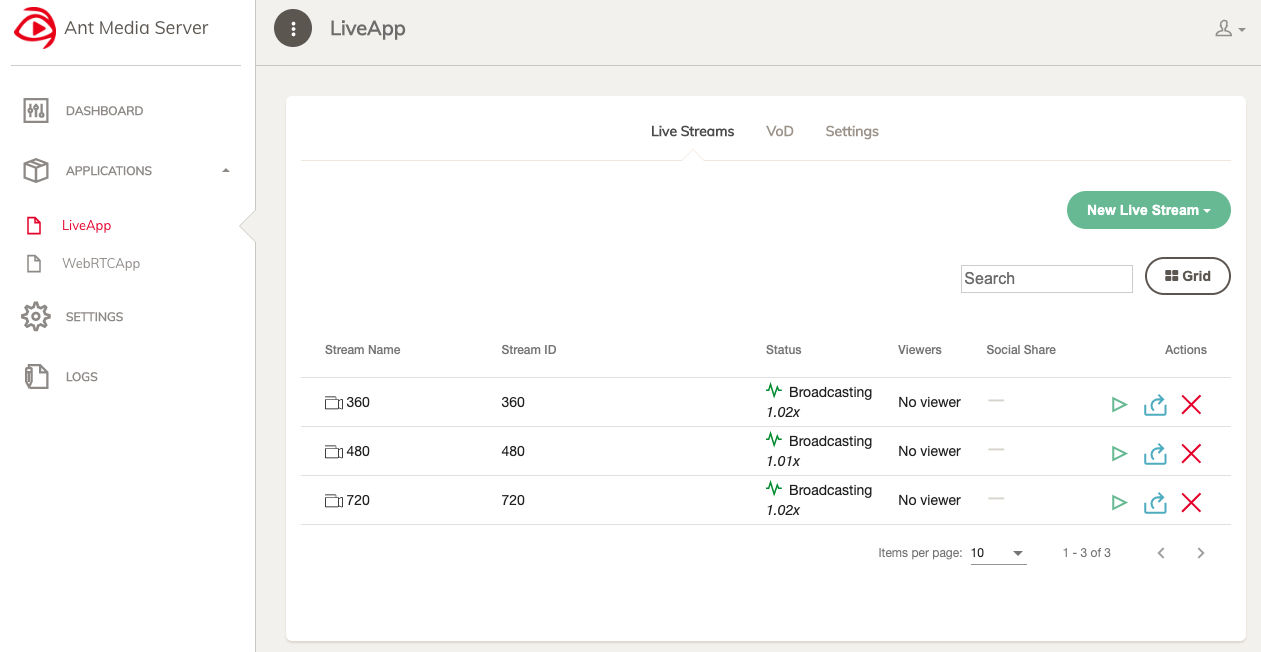Click the Applications cube icon
The image size is (1261, 652).
pyautogui.click(x=36, y=171)
